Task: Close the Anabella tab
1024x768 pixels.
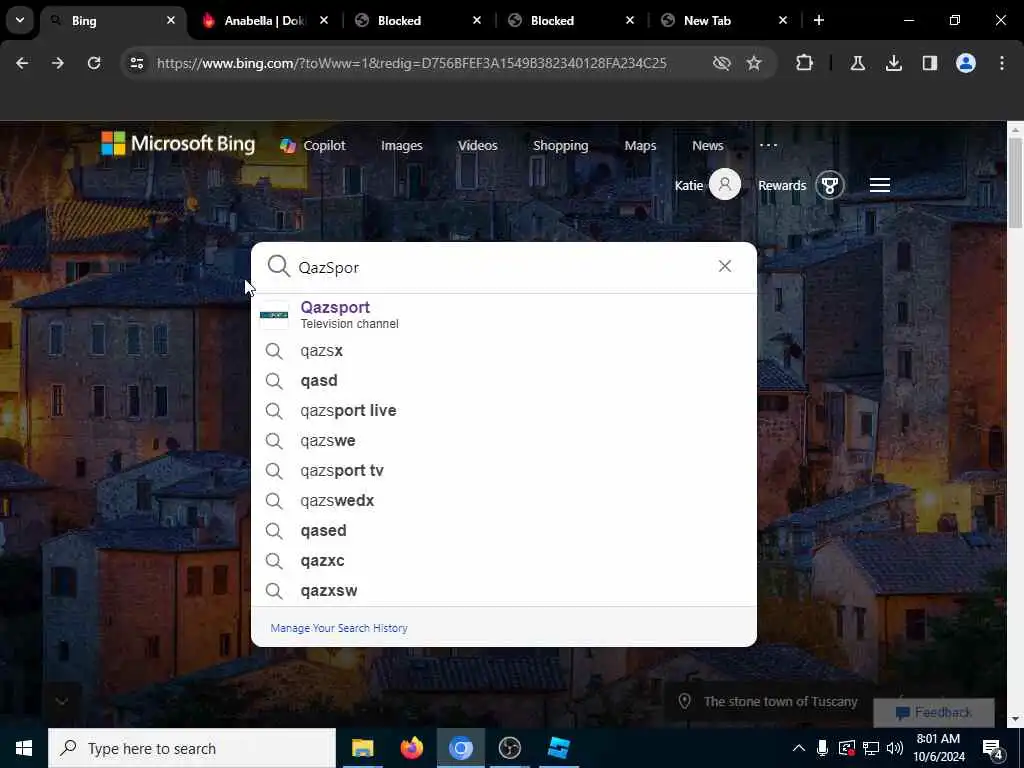Action: click(x=324, y=20)
